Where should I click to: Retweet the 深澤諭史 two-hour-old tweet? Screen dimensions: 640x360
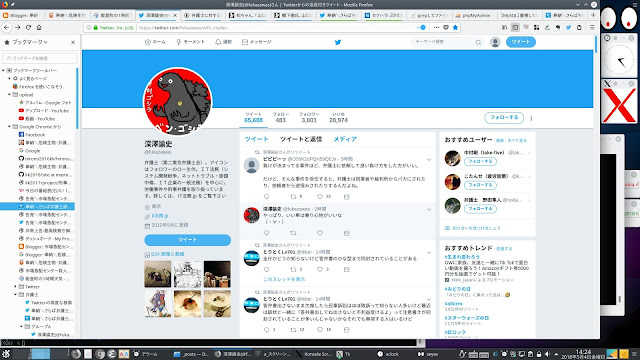click(293, 233)
